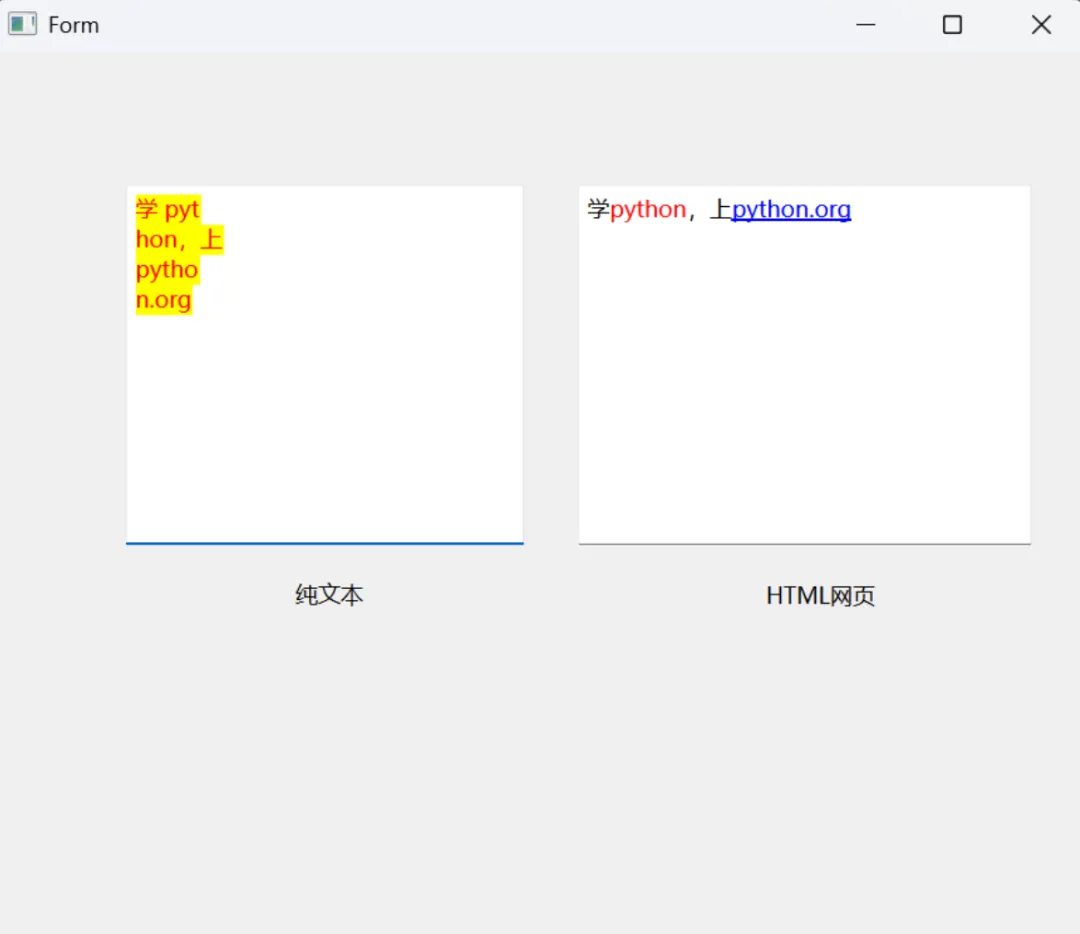Viewport: 1080px width, 934px height.
Task: Click the Form window icon
Action: (22, 24)
